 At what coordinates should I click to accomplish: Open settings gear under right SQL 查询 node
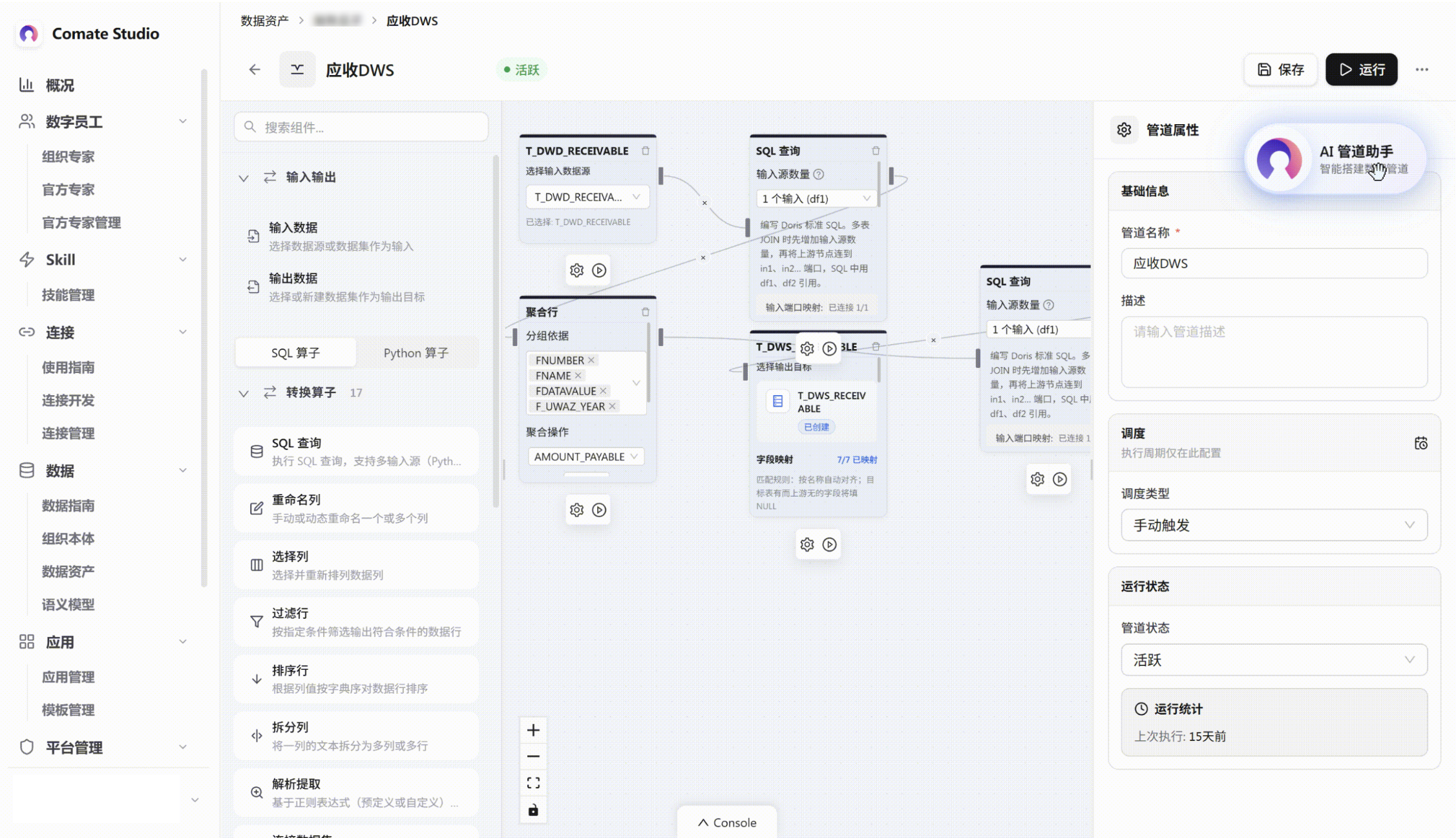coord(1037,479)
